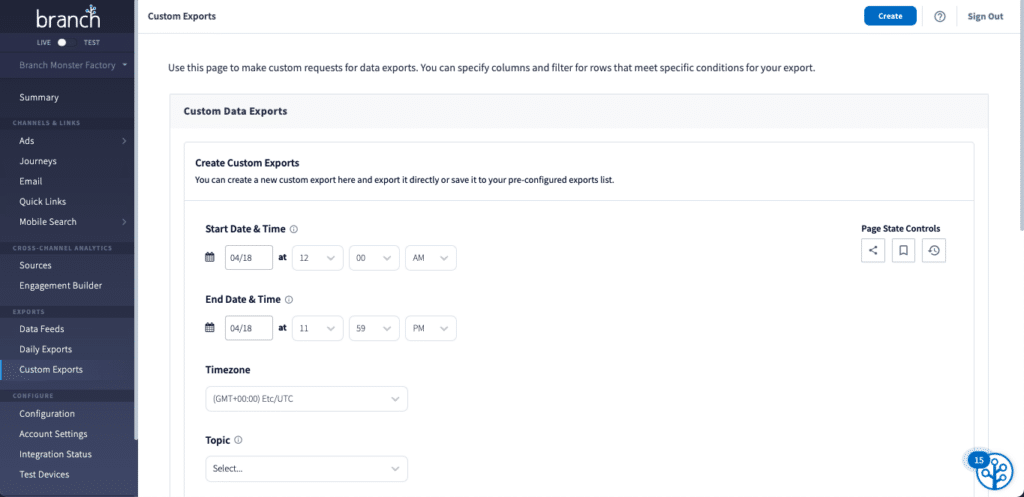
Task: Click End Date & Time info icon
Action: [289, 300]
